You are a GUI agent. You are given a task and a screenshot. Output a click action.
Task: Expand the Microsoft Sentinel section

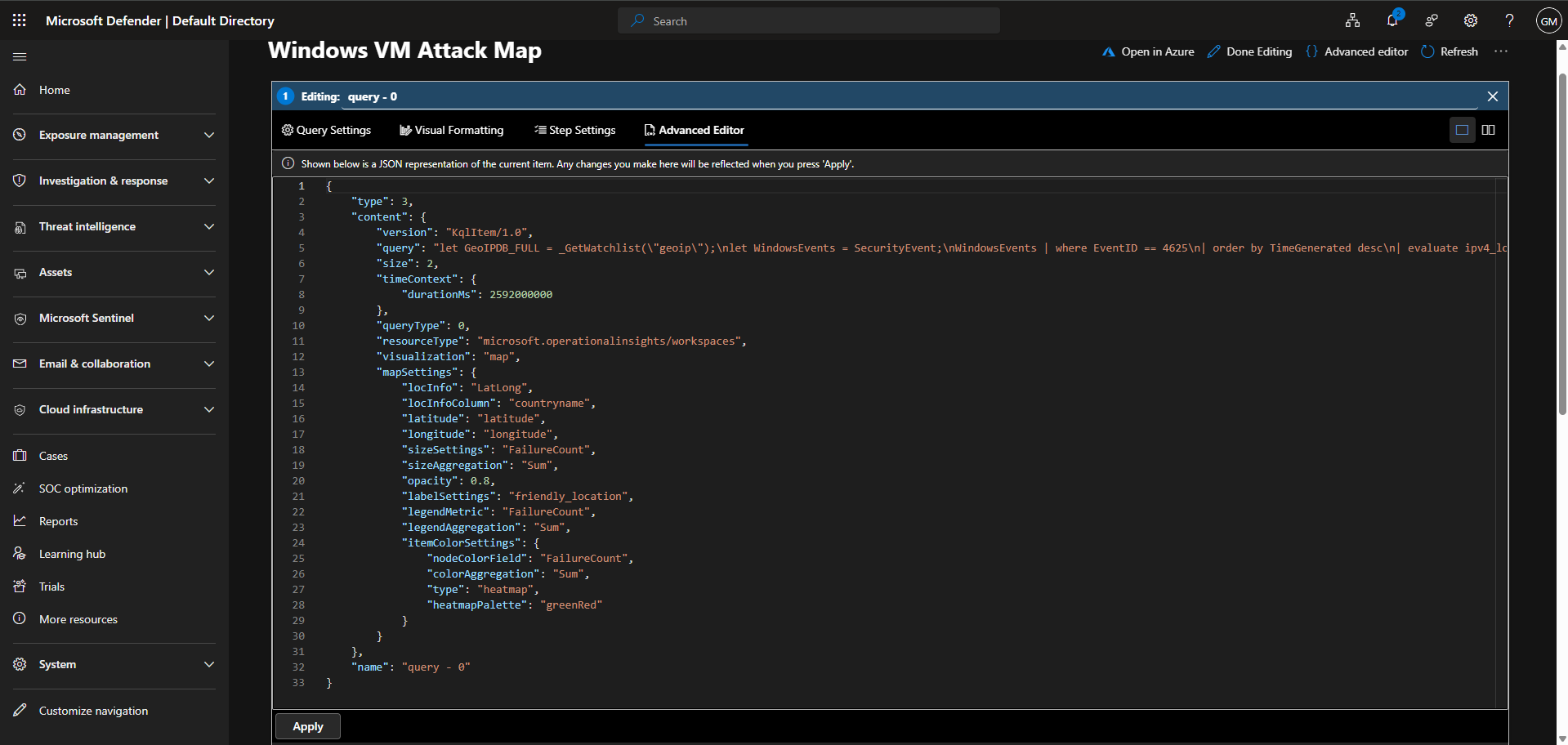pyautogui.click(x=209, y=318)
